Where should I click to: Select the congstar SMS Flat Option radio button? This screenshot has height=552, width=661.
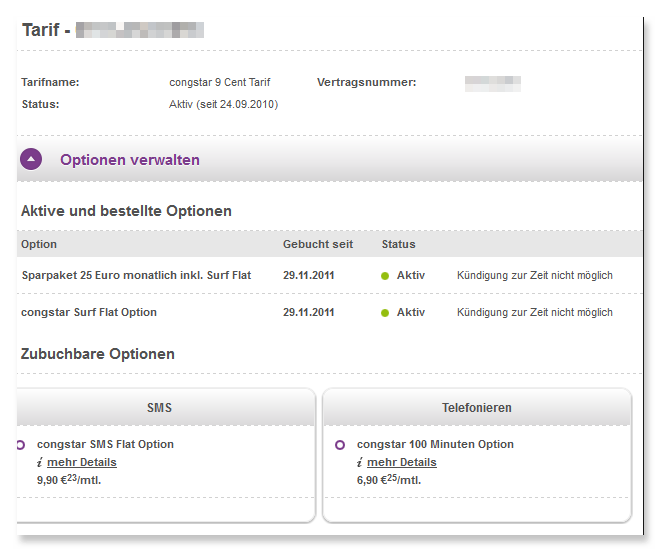(19, 444)
